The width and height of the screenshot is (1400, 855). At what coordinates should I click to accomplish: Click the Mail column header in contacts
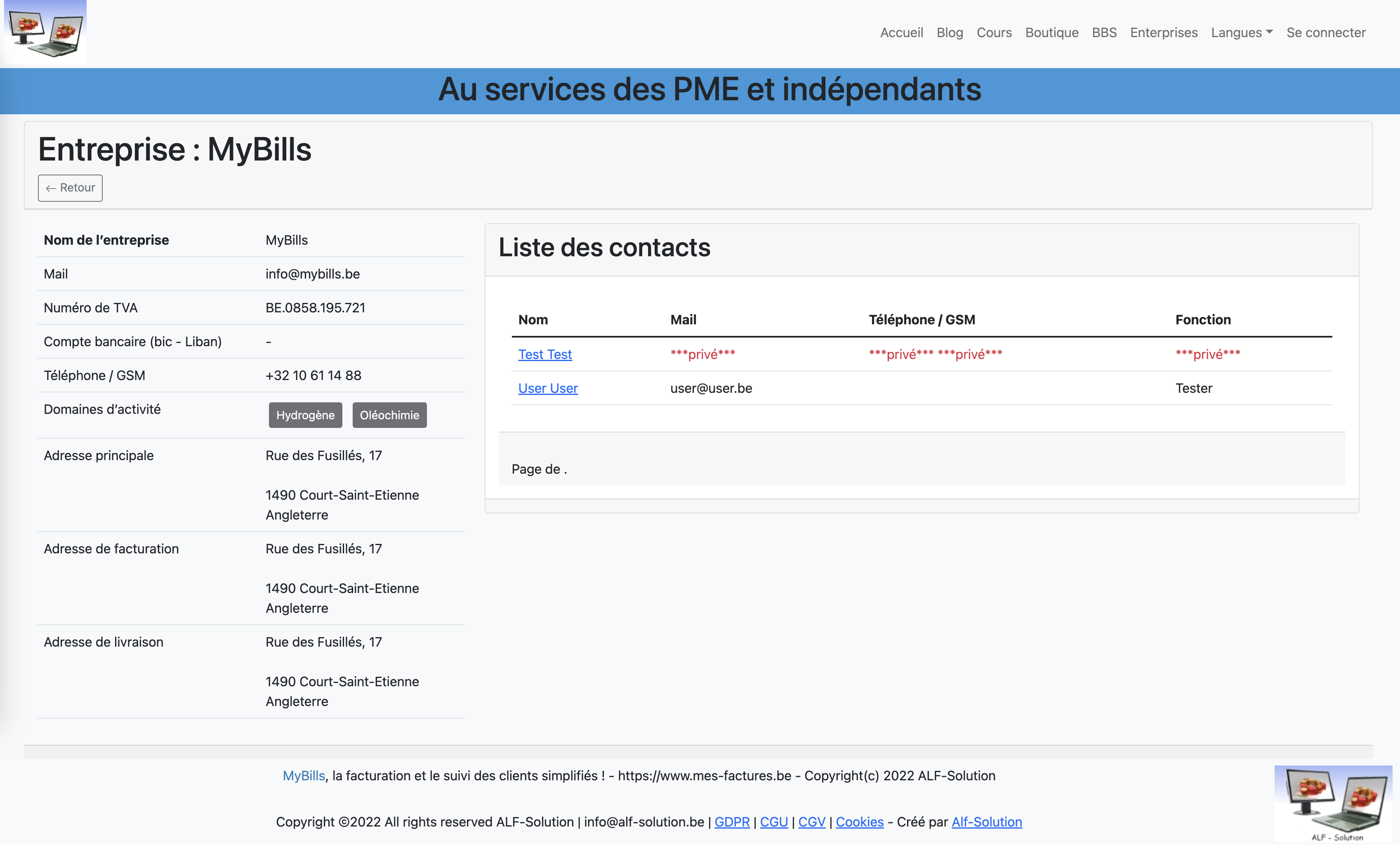(683, 319)
